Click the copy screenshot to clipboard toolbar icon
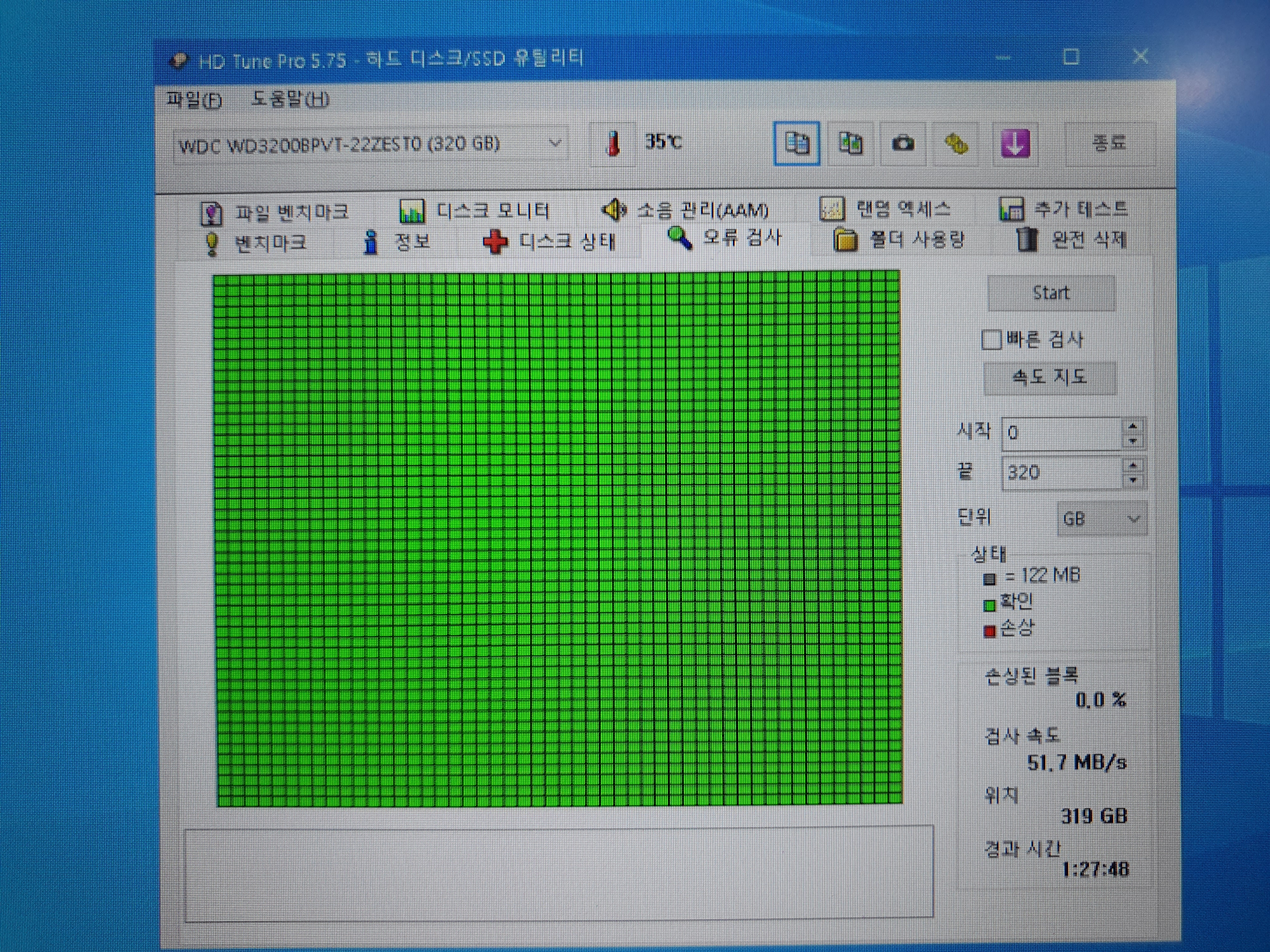Screen dimensions: 1270x952 click(850, 144)
